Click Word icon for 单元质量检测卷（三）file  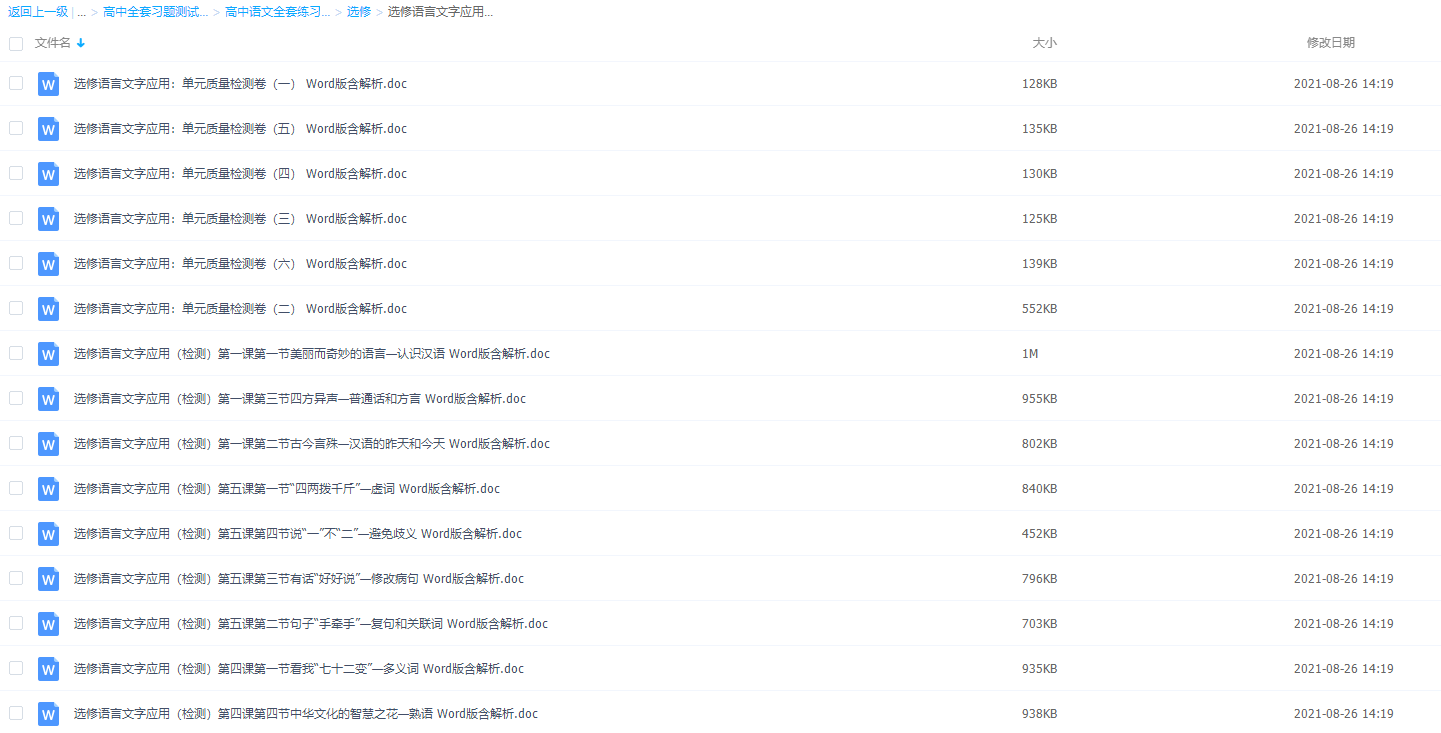tap(48, 219)
